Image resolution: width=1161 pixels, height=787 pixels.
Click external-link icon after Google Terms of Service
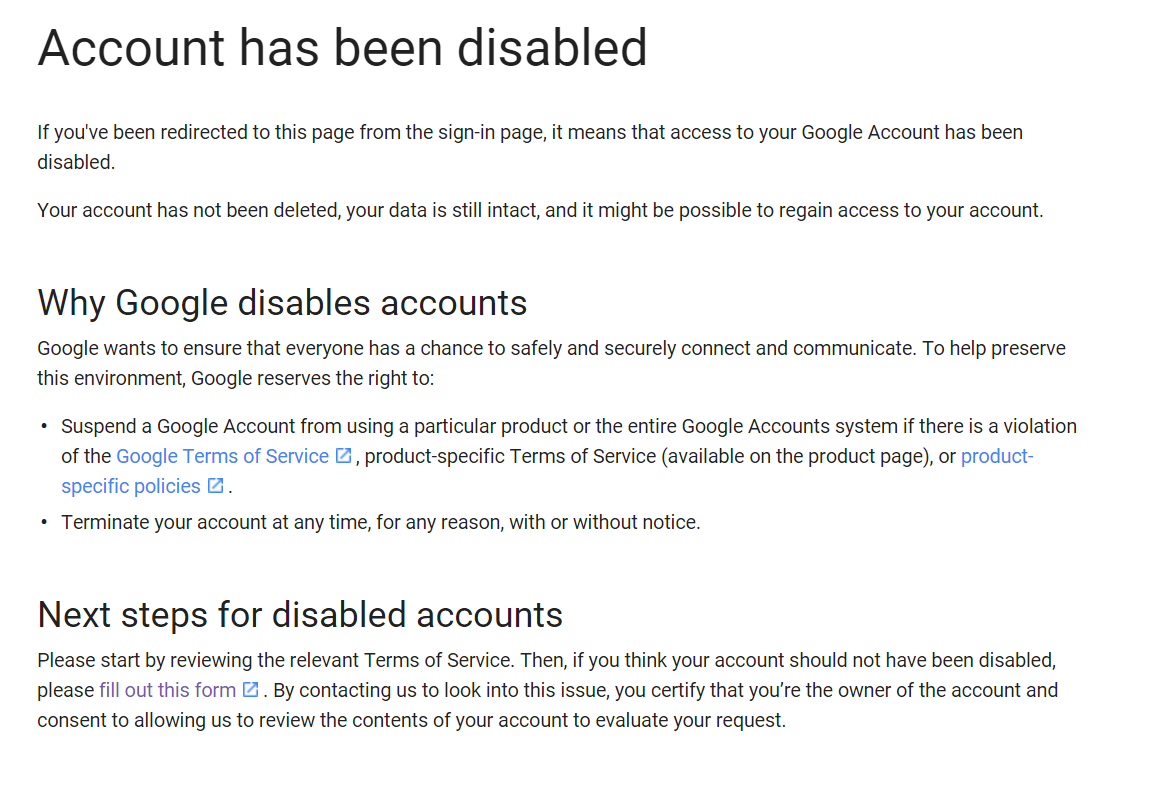click(x=344, y=455)
